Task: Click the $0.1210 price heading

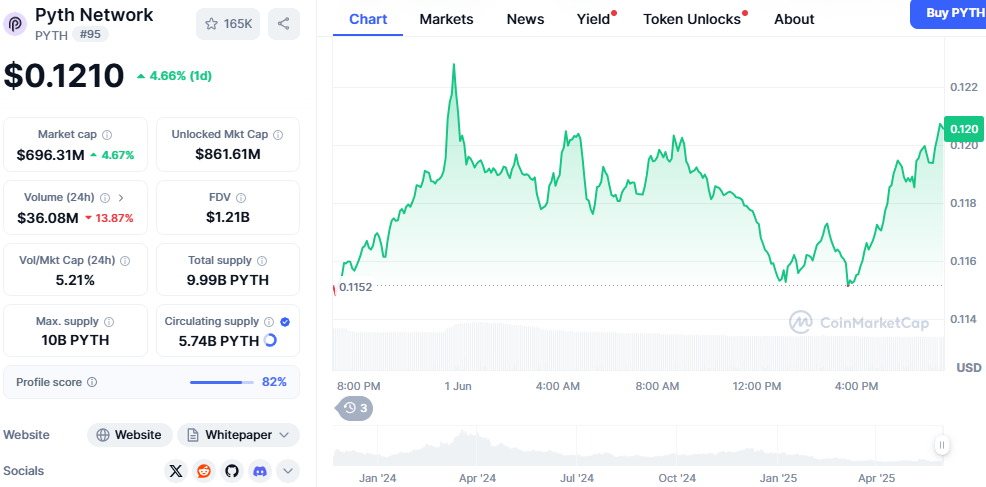Action: point(64,76)
